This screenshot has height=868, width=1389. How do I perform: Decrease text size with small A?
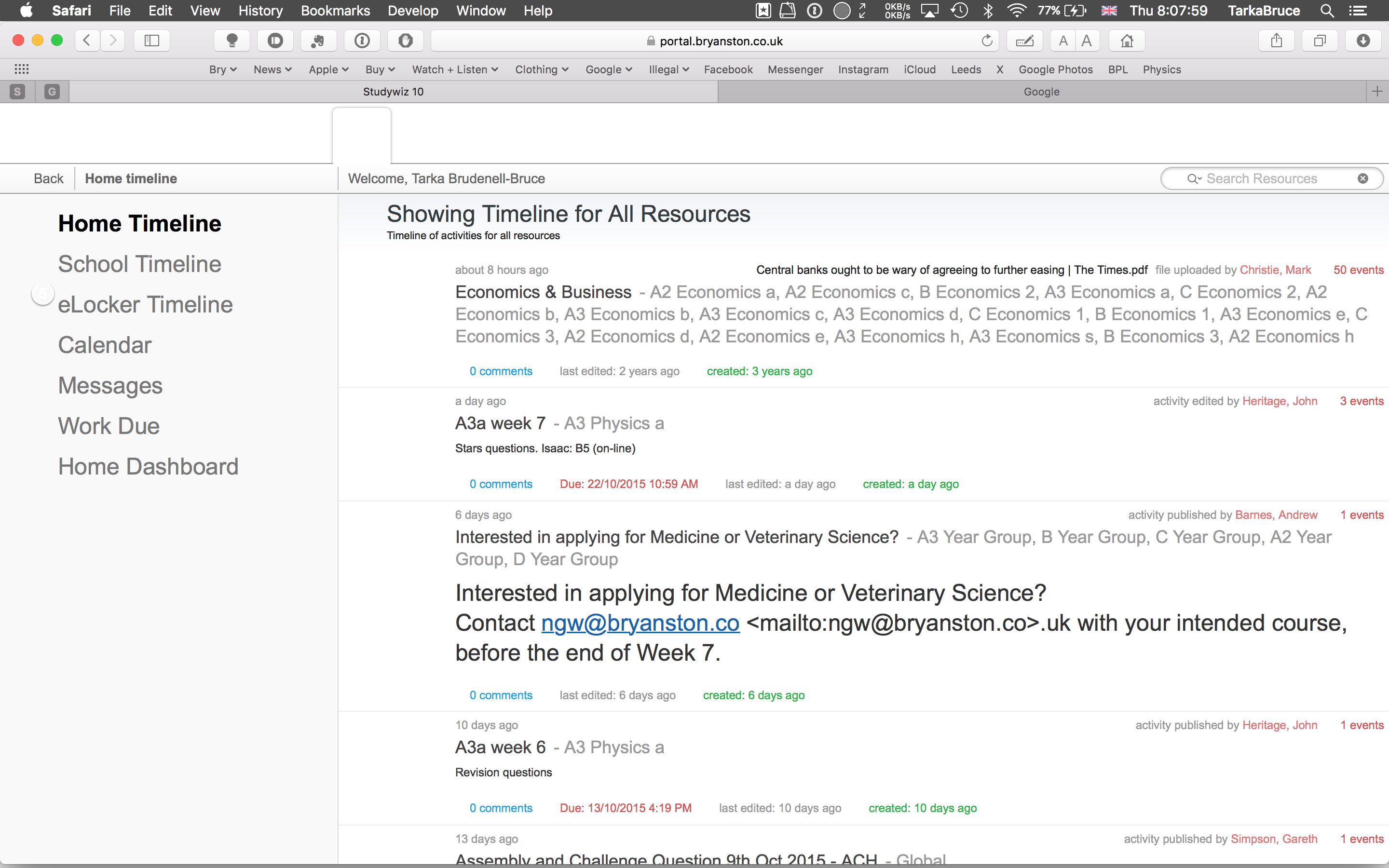coord(1063,41)
